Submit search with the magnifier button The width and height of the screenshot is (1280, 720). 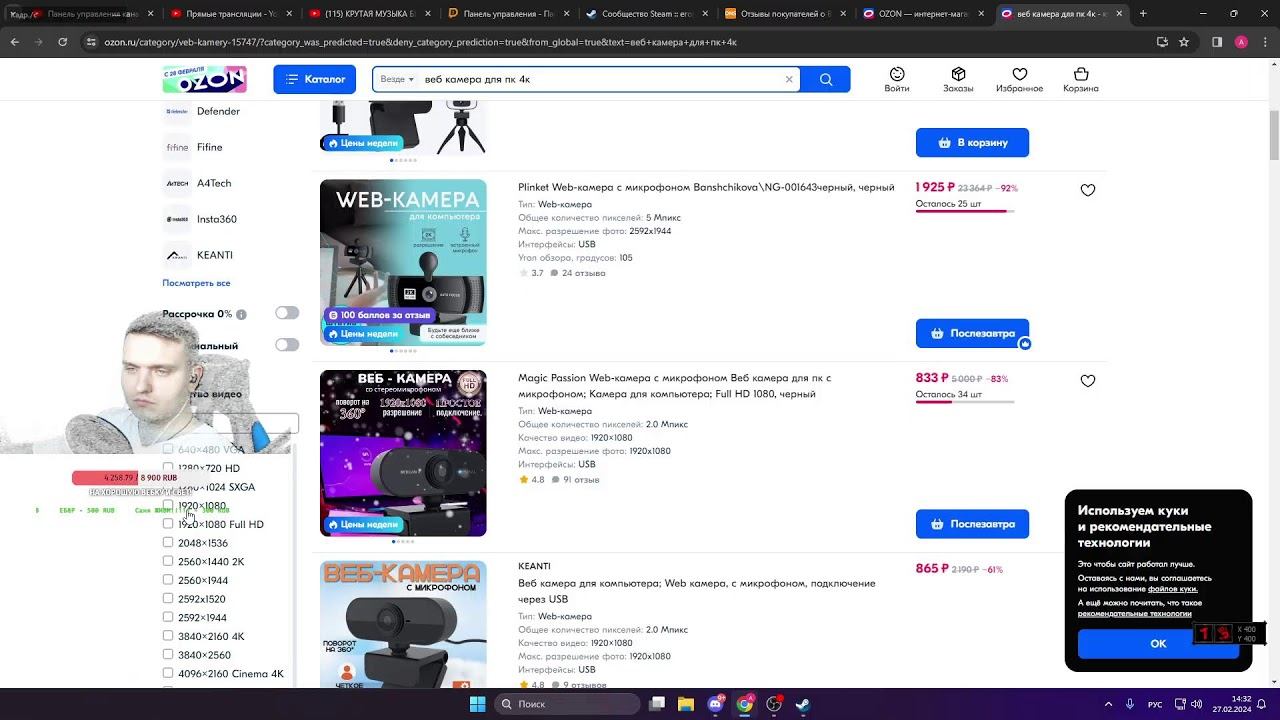[826, 79]
